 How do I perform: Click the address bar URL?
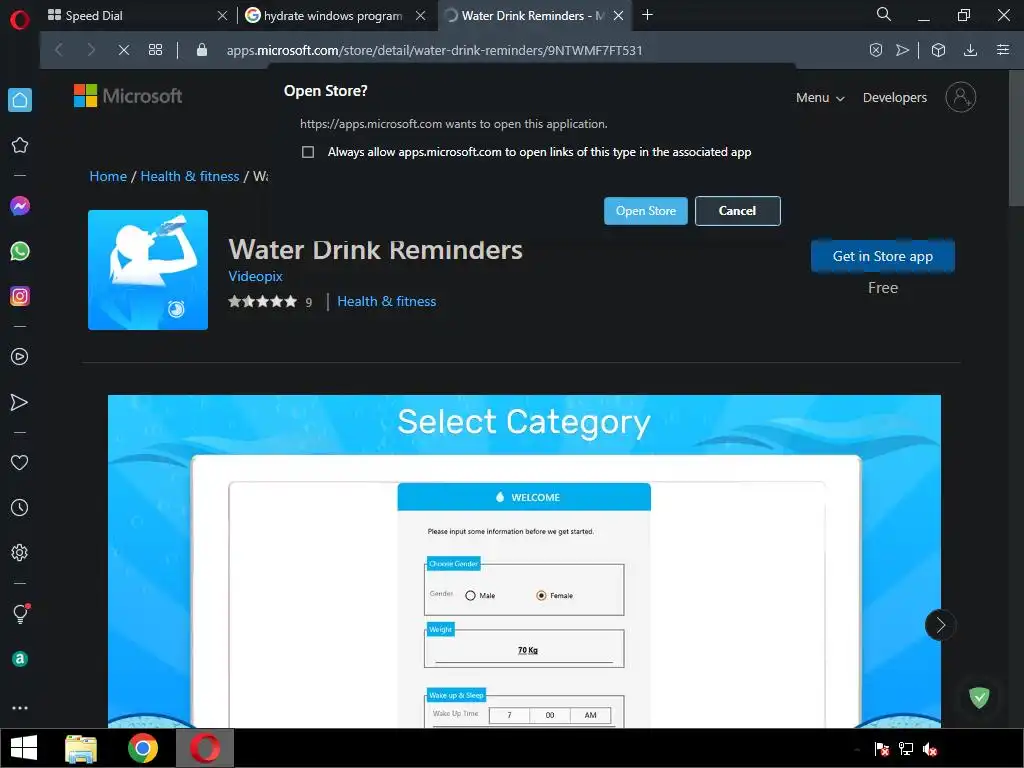click(x=434, y=50)
